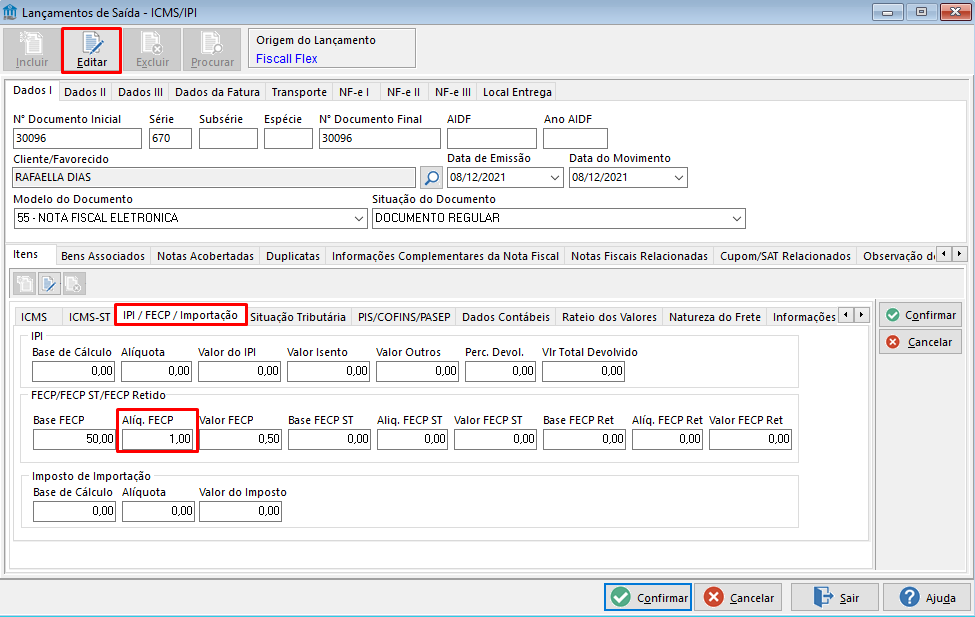Click the Valor do IPI field
This screenshot has height=617, width=975.
[x=239, y=371]
